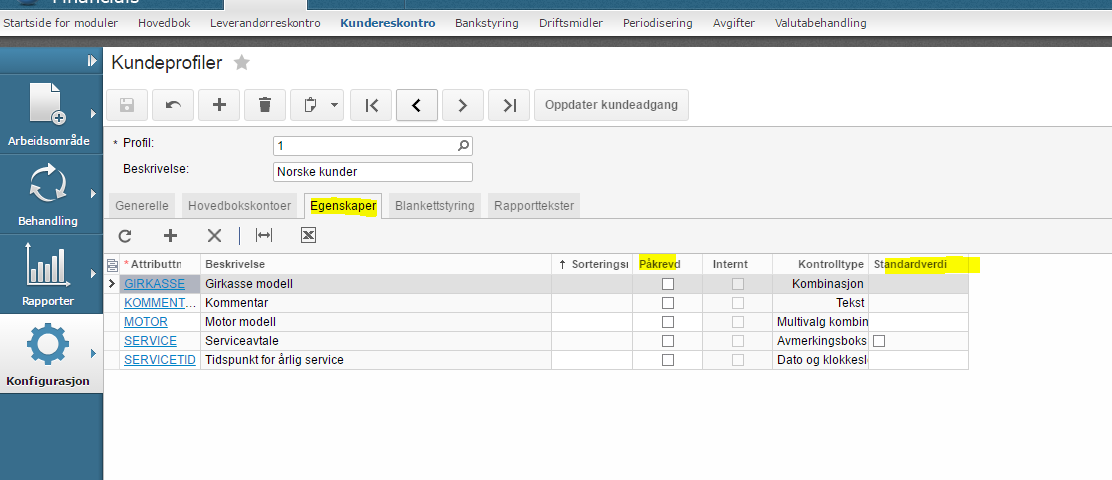Fit columns to width icon
This screenshot has width=1112, height=480.
pyautogui.click(x=264, y=235)
